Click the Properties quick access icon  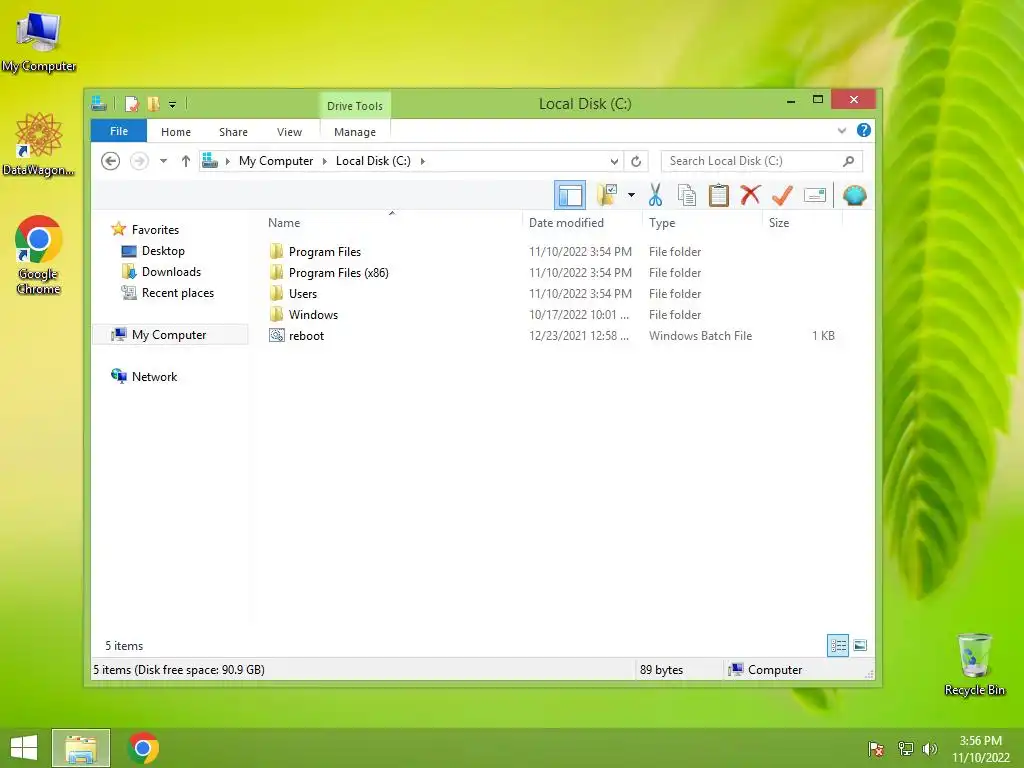(x=132, y=104)
